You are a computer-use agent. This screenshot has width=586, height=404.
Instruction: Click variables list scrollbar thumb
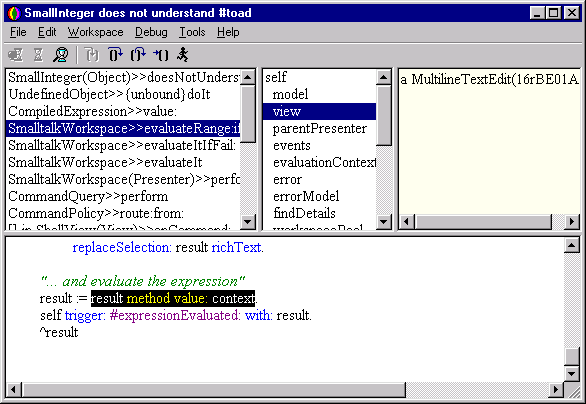[x=383, y=115]
